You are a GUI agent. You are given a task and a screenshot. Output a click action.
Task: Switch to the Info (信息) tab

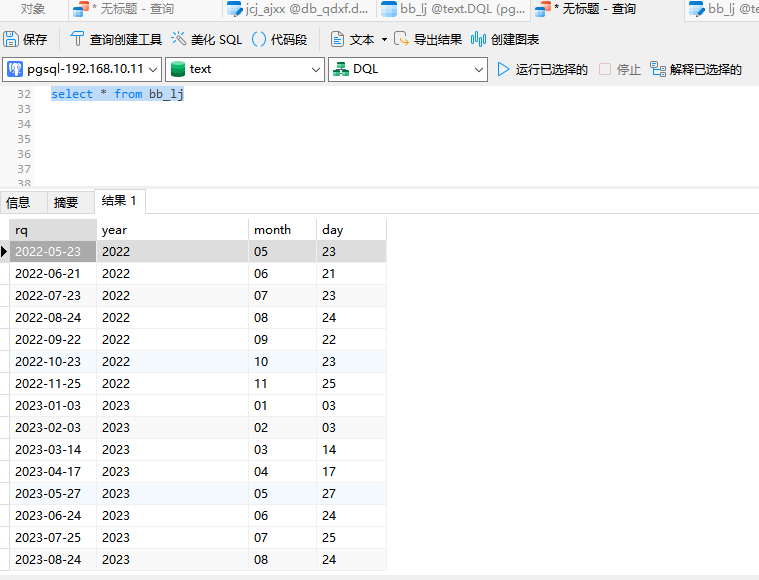[18, 202]
